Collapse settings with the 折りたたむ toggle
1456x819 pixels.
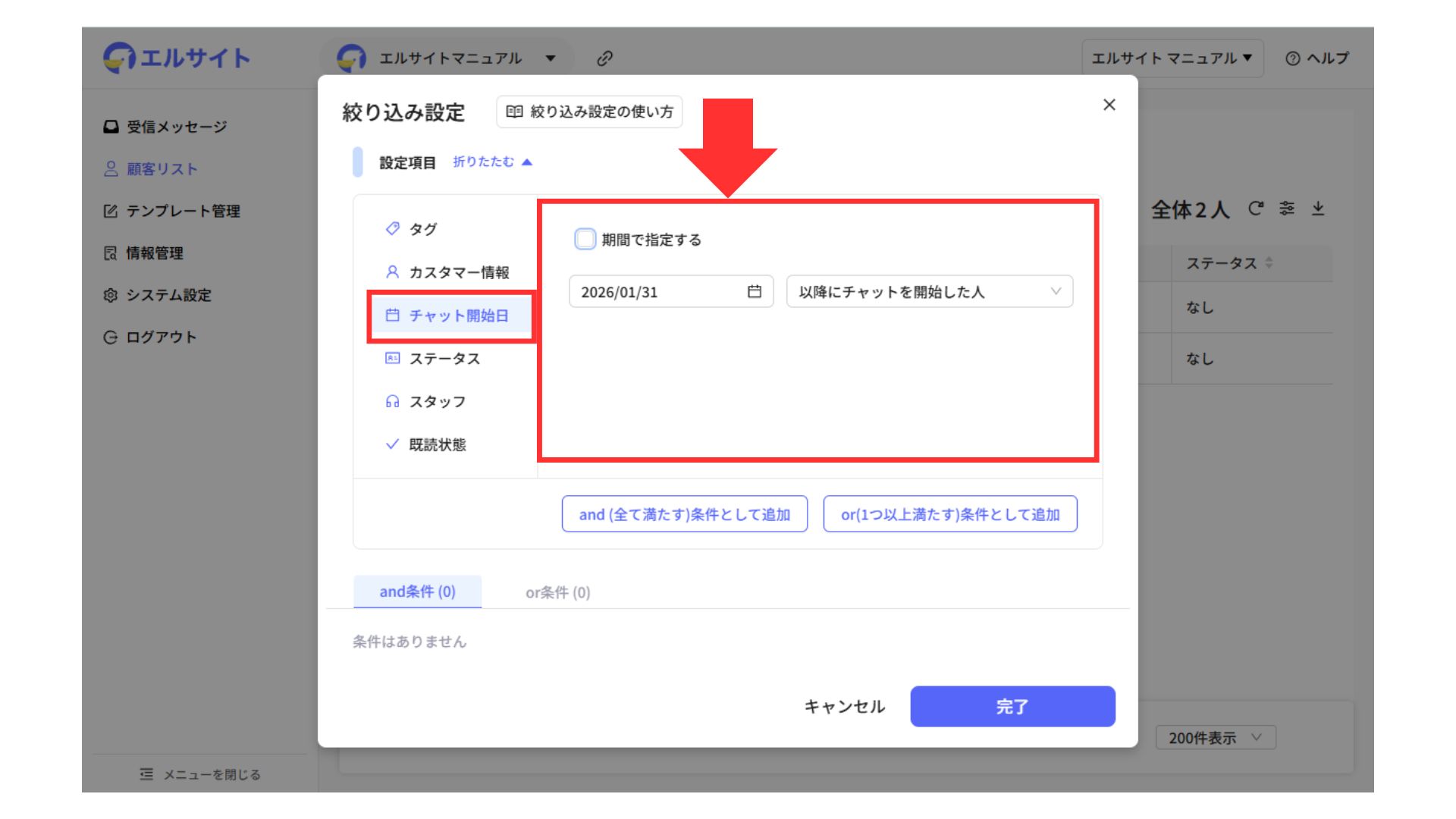coord(492,162)
